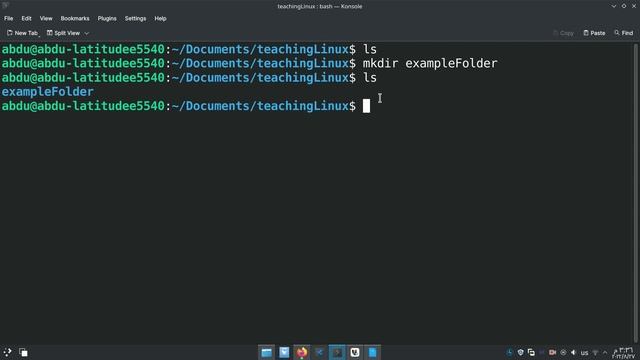Click the Paste toolbar button
This screenshot has height=360, width=640.
[x=594, y=33]
